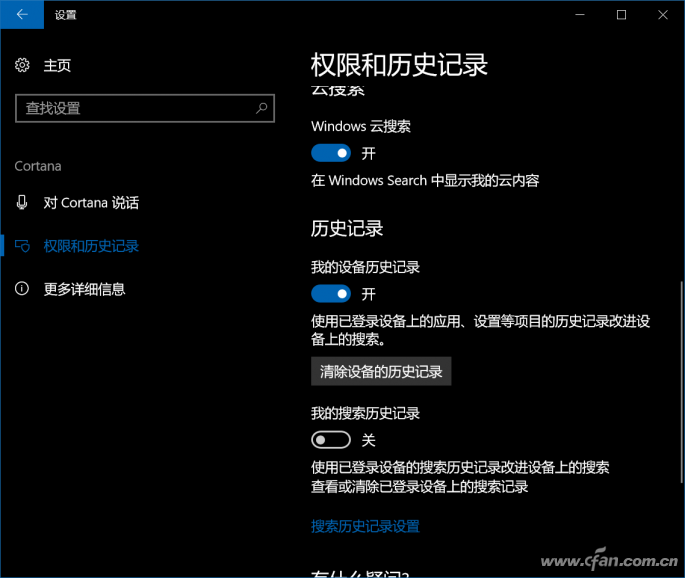Image resolution: width=685 pixels, height=578 pixels.
Task: Enable the 我的搜索历史记录 switch
Action: (x=331, y=440)
